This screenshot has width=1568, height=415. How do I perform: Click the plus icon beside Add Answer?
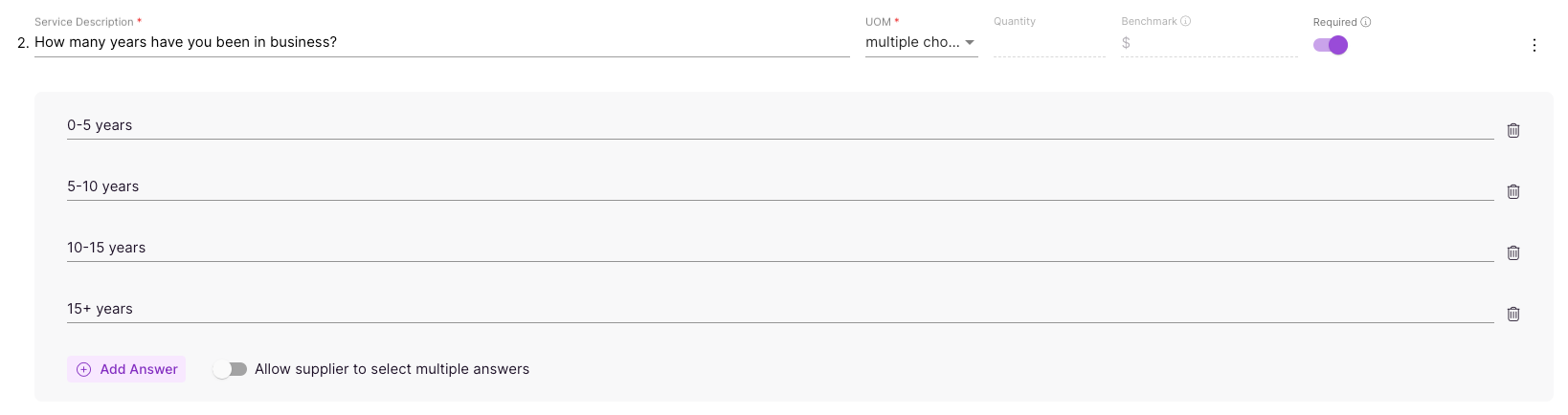coord(84,369)
